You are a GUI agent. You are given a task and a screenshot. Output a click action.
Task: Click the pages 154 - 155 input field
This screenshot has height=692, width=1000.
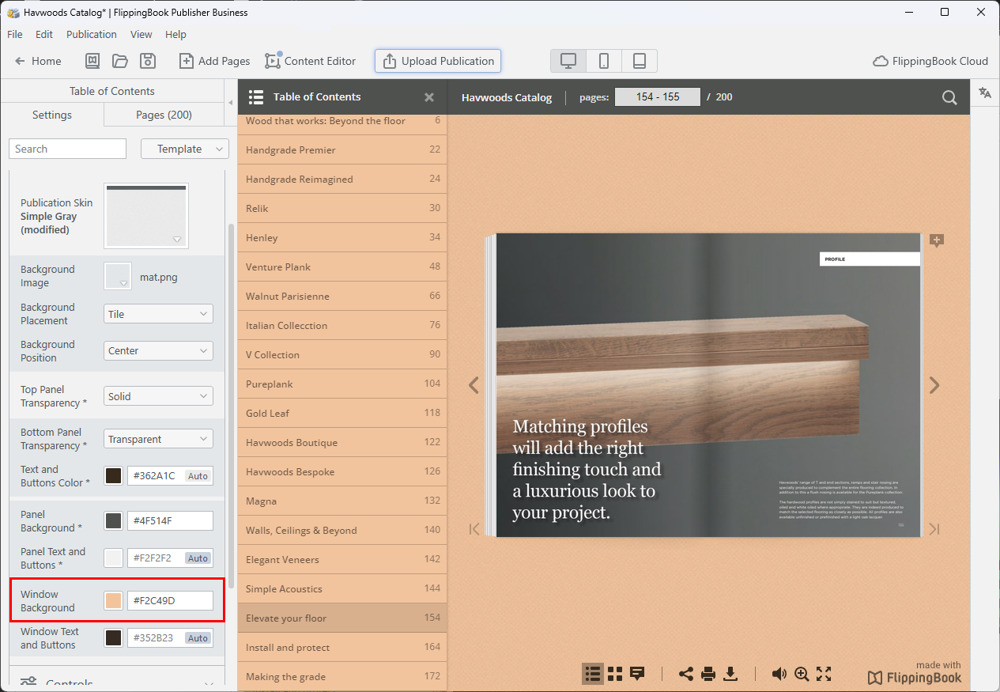658,97
